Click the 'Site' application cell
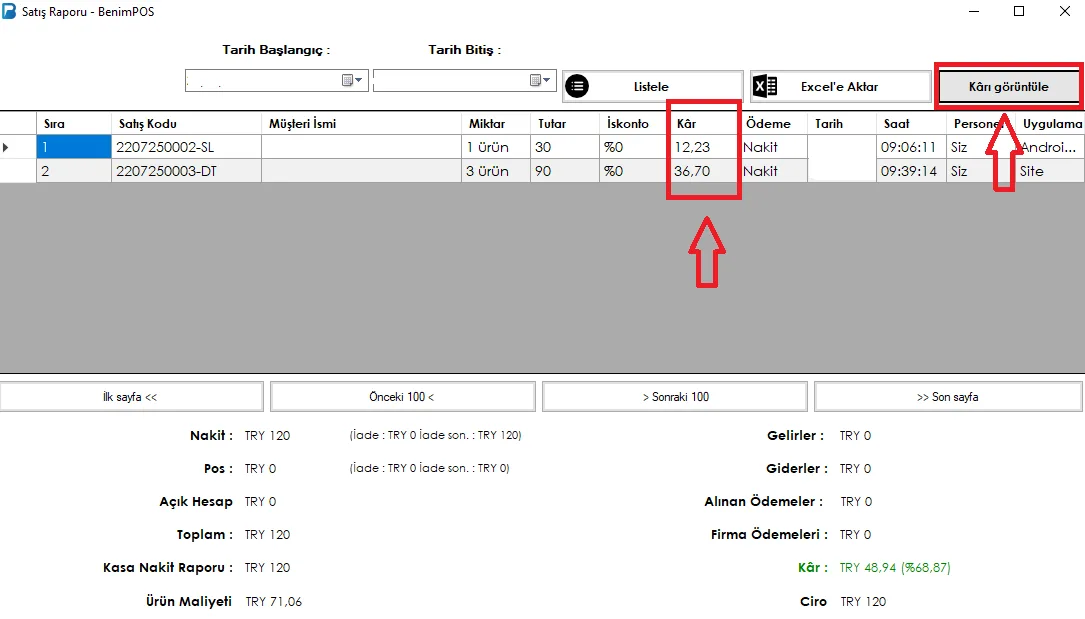Viewport: 1085px width, 619px height. (x=1050, y=171)
